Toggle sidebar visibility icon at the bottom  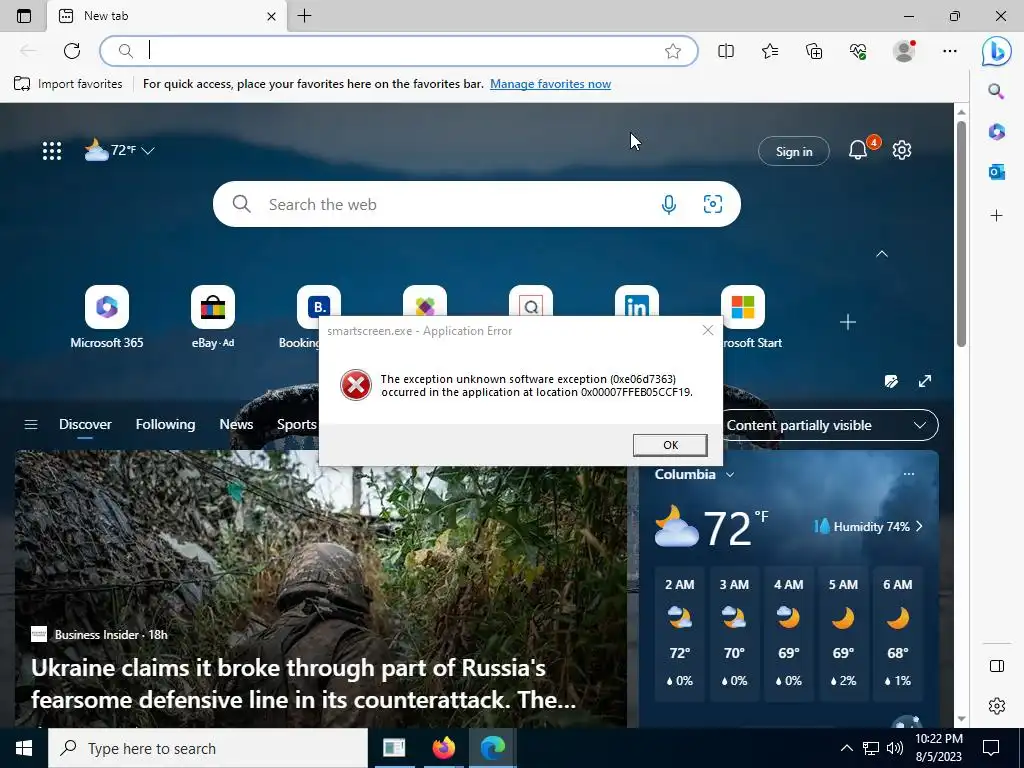(x=997, y=665)
